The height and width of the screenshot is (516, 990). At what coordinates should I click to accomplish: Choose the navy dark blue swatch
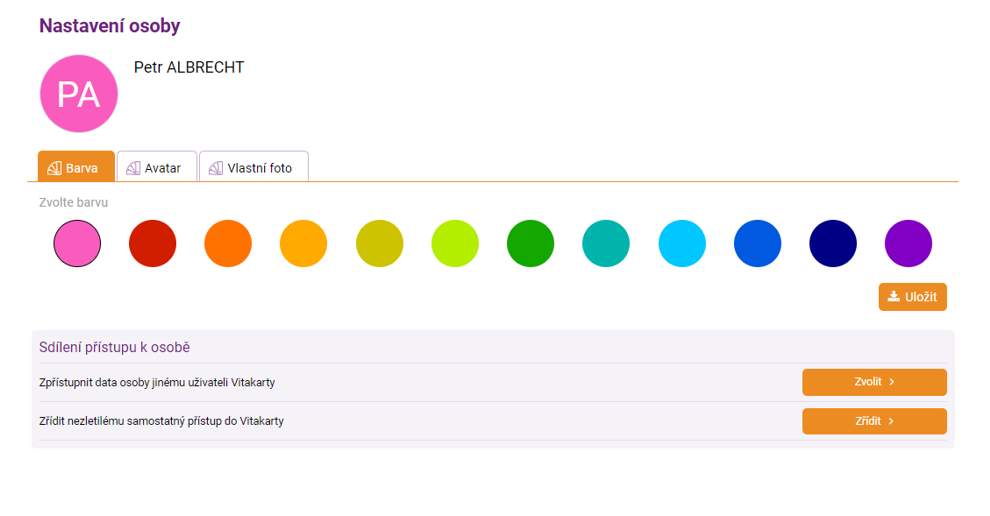[x=833, y=244]
